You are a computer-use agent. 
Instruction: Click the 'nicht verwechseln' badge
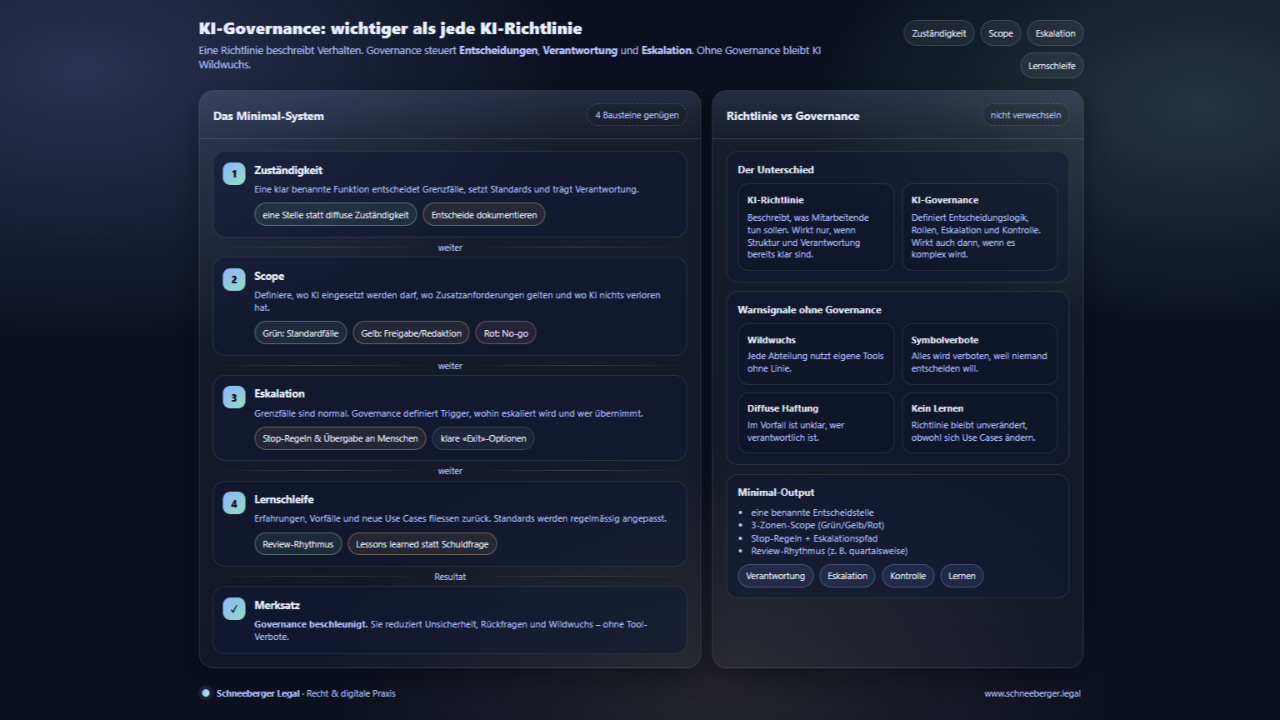tap(1025, 115)
